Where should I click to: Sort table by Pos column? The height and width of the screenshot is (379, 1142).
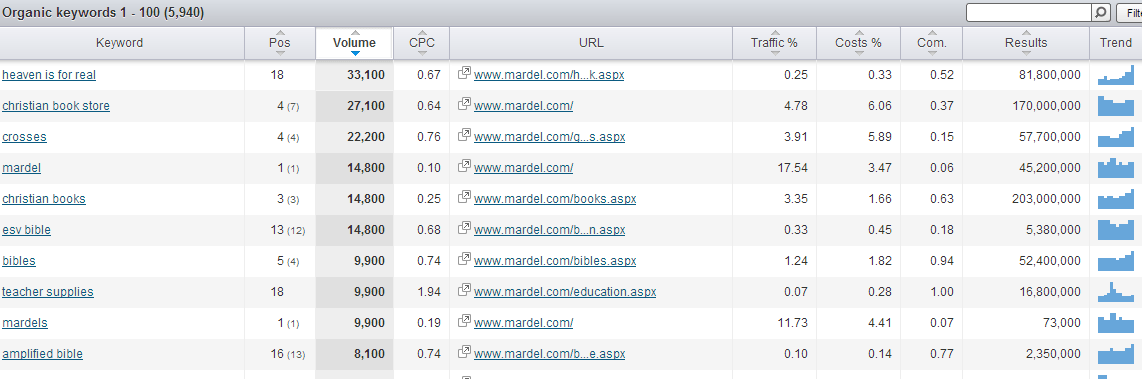(x=280, y=43)
